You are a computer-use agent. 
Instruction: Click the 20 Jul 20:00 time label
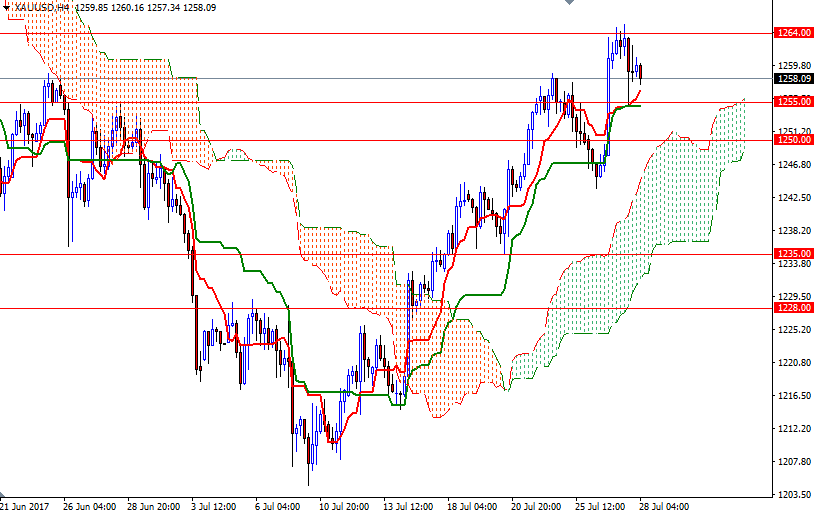pos(536,507)
